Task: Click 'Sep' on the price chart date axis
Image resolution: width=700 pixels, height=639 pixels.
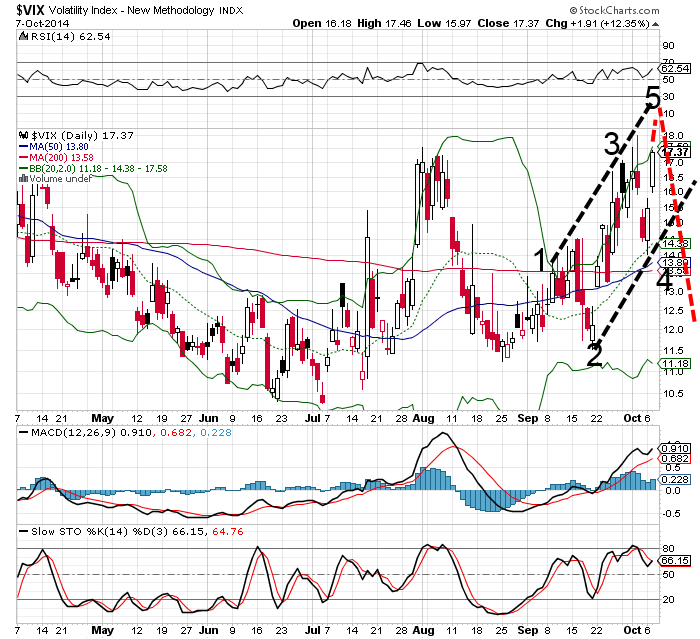Action: click(528, 418)
